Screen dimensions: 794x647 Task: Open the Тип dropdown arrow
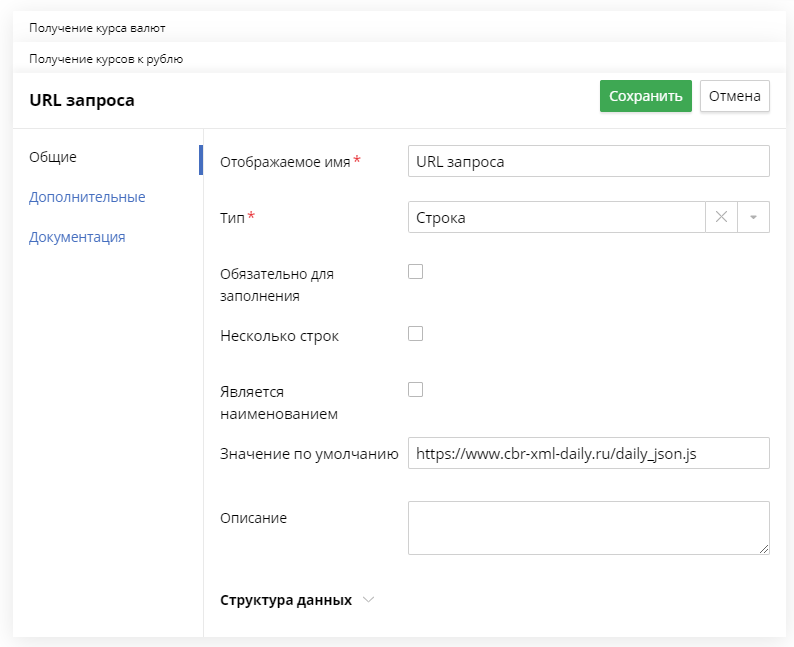pyautogui.click(x=753, y=217)
